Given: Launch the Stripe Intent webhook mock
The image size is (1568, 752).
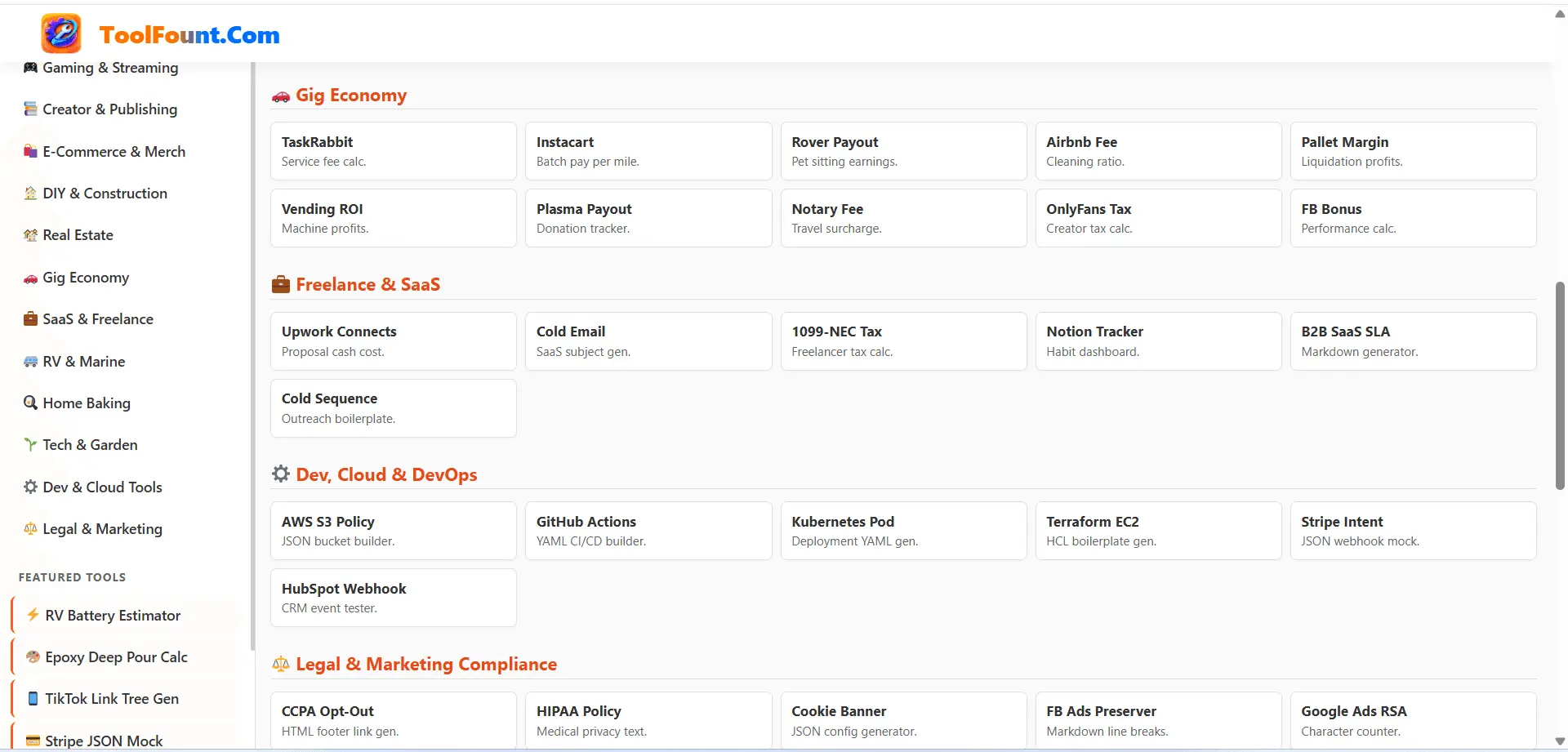Looking at the screenshot, I should [x=1413, y=531].
